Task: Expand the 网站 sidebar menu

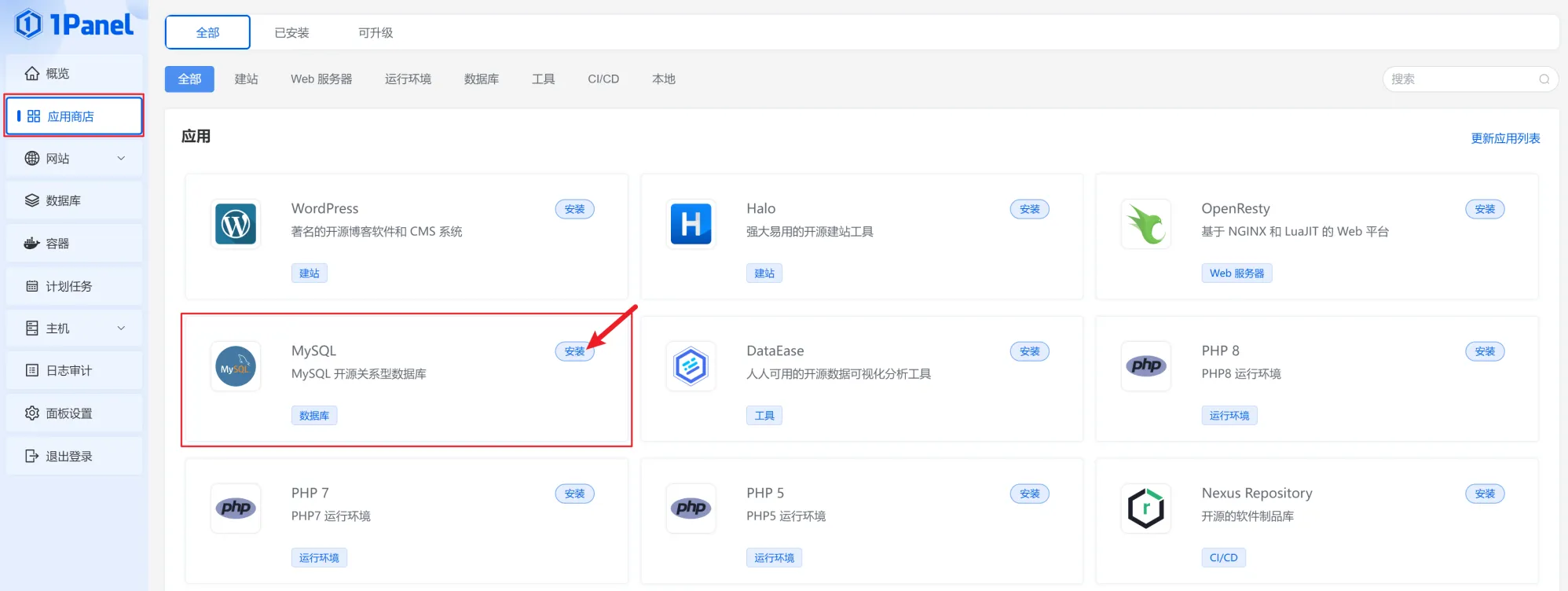Action: 74,159
